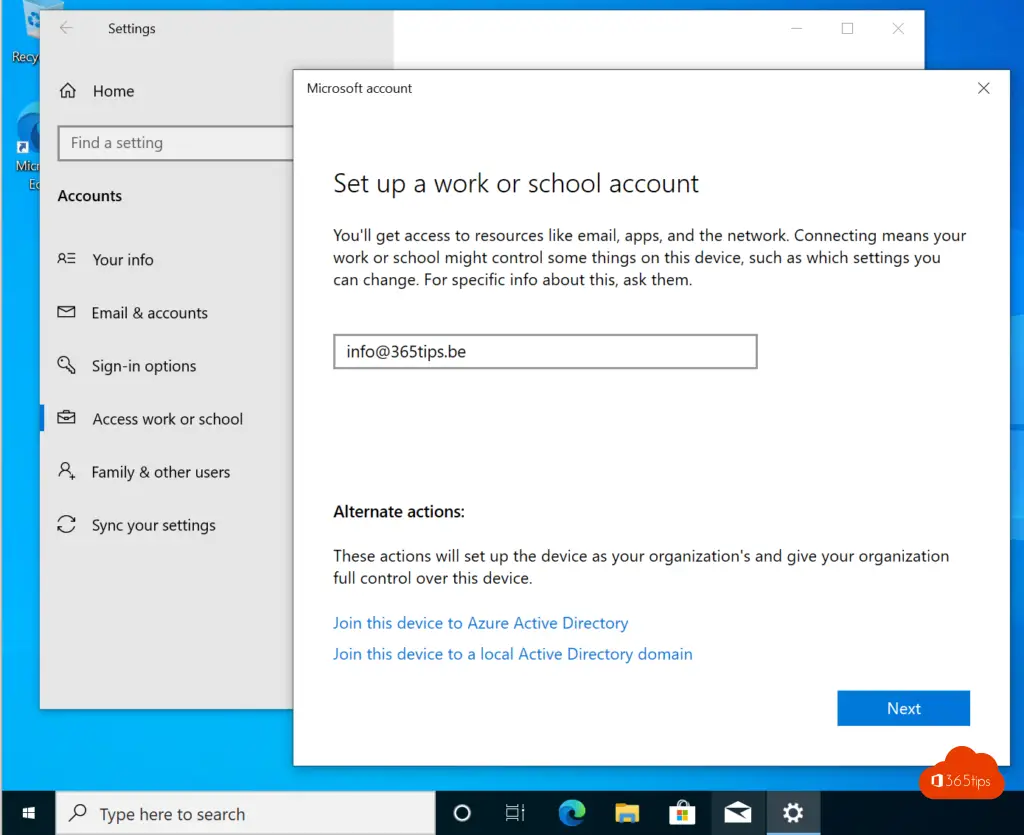Click the Cortana circle icon
The image size is (1024, 835).
(x=462, y=813)
